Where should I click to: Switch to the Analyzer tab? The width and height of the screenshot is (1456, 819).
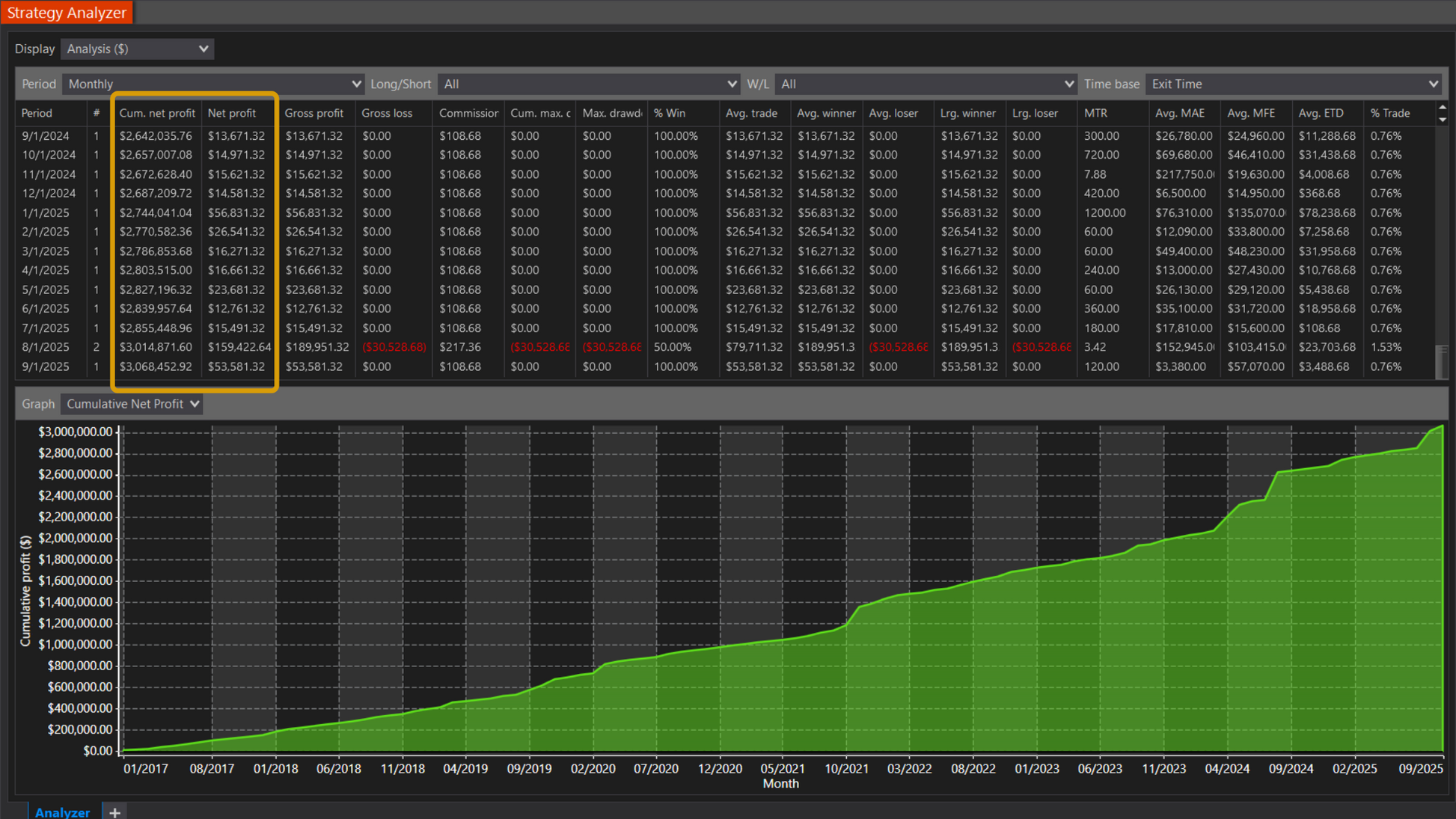(x=62, y=812)
